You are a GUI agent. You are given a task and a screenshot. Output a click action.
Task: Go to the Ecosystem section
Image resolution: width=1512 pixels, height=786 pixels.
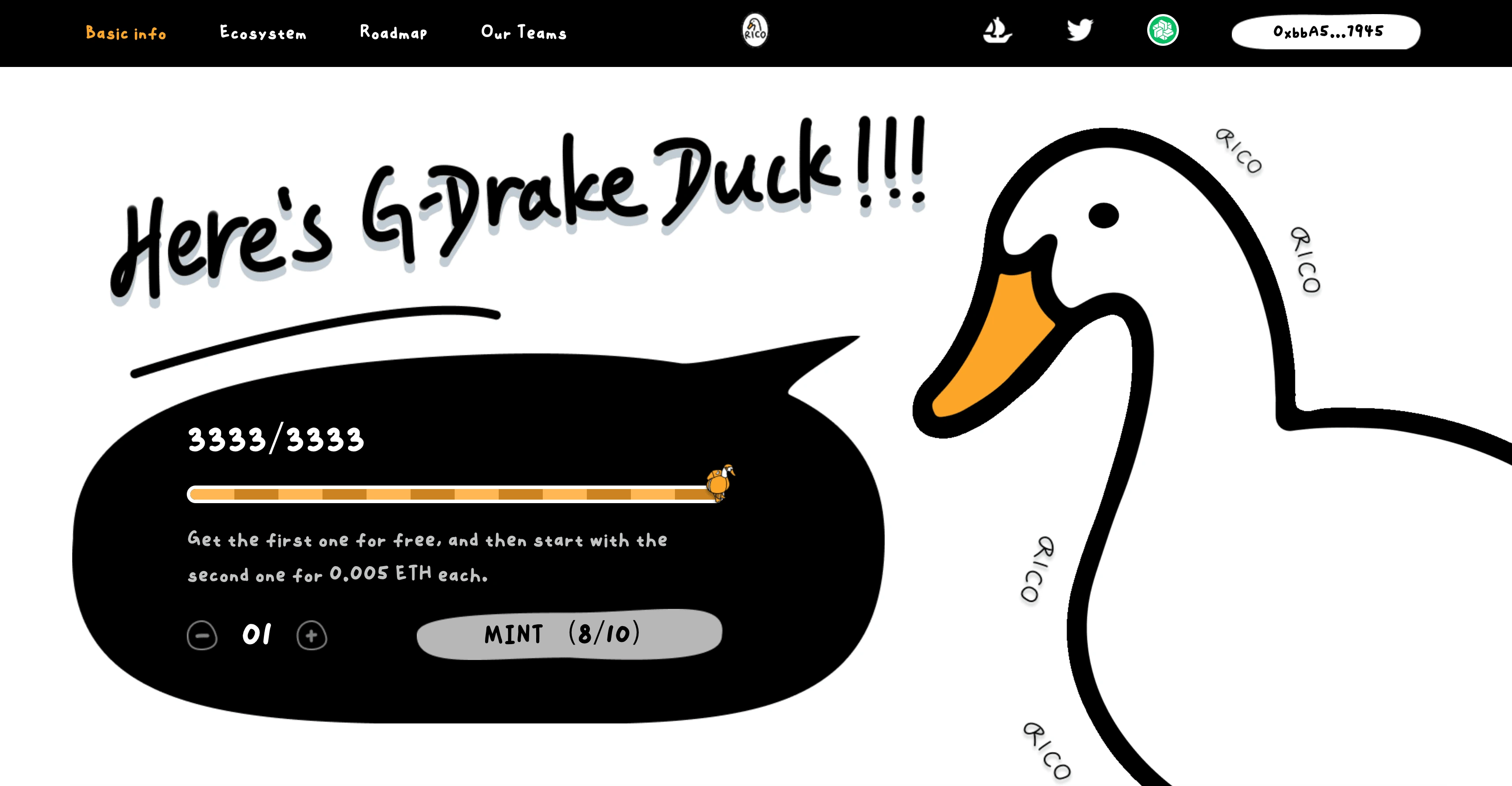(x=263, y=33)
